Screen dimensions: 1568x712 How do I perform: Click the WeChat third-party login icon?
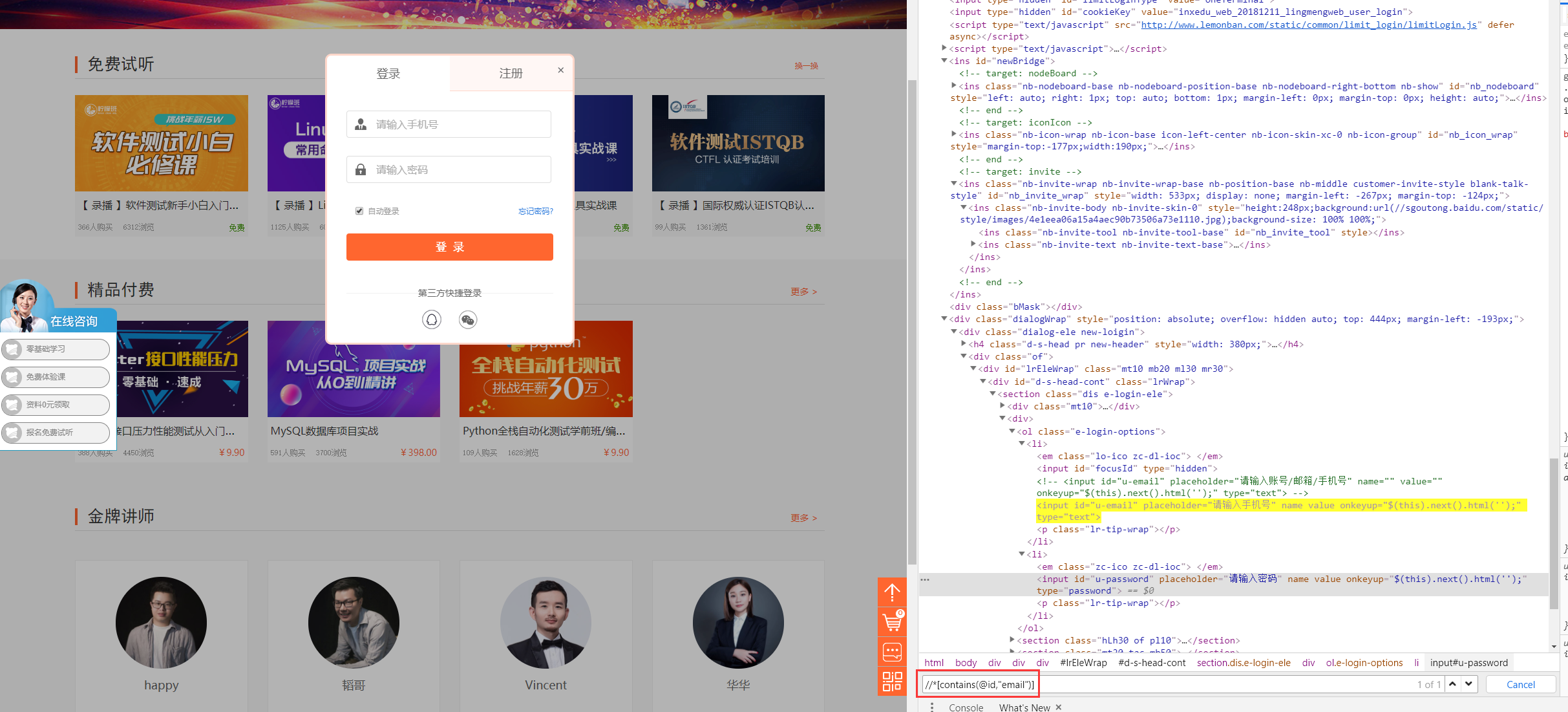(x=468, y=319)
